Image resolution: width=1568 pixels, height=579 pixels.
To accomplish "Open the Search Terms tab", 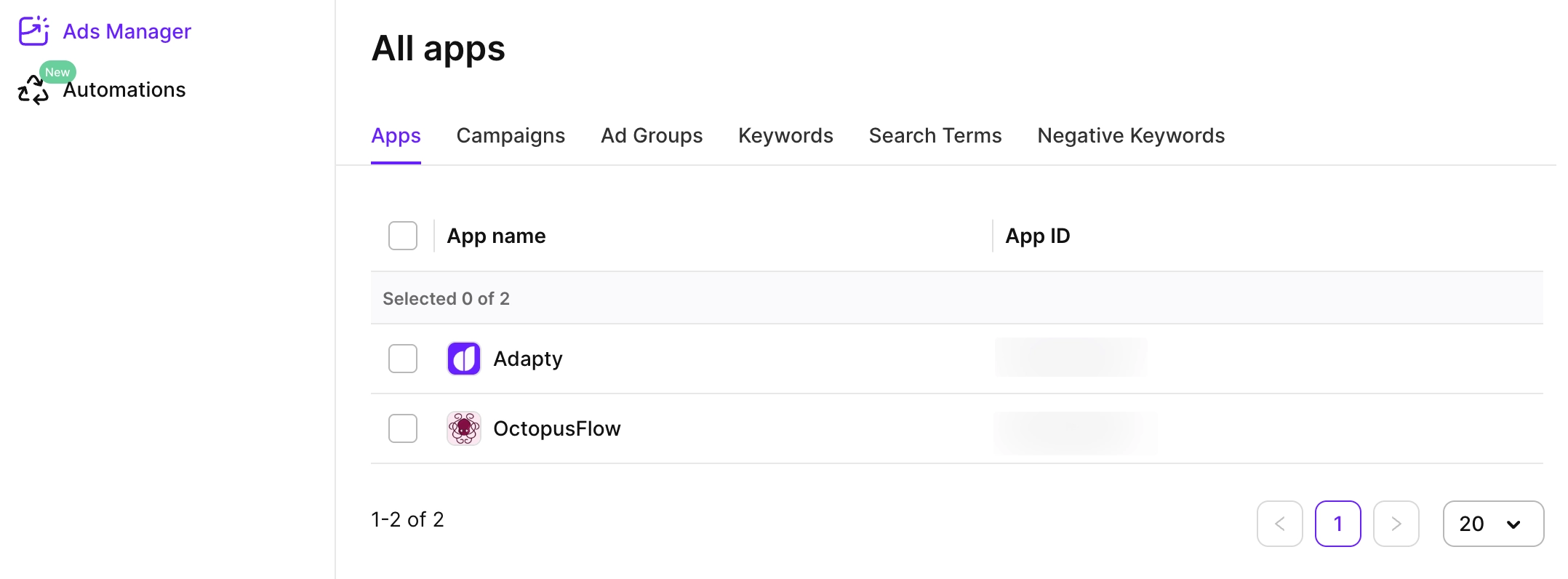I will click(935, 136).
